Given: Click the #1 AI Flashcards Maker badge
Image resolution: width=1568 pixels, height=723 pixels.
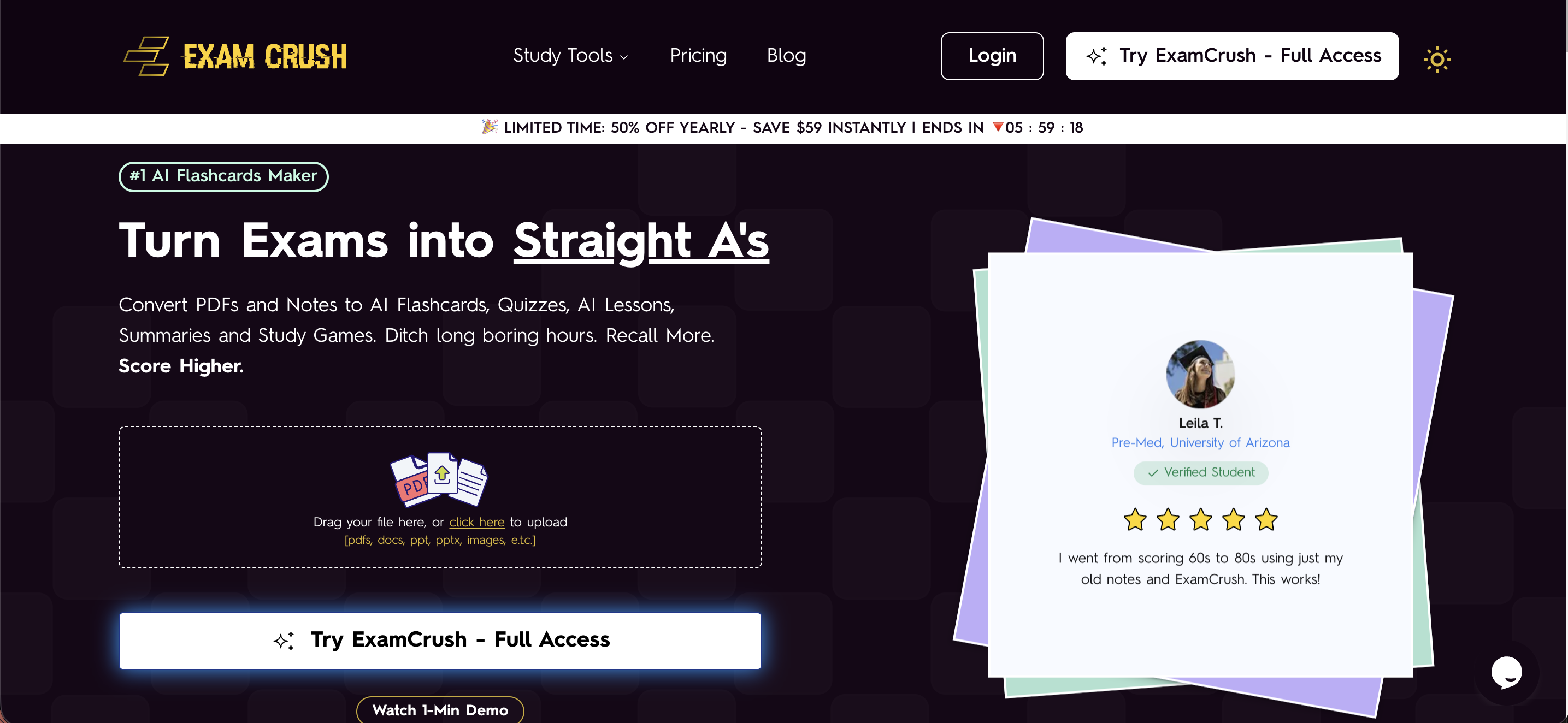Looking at the screenshot, I should coord(223,176).
